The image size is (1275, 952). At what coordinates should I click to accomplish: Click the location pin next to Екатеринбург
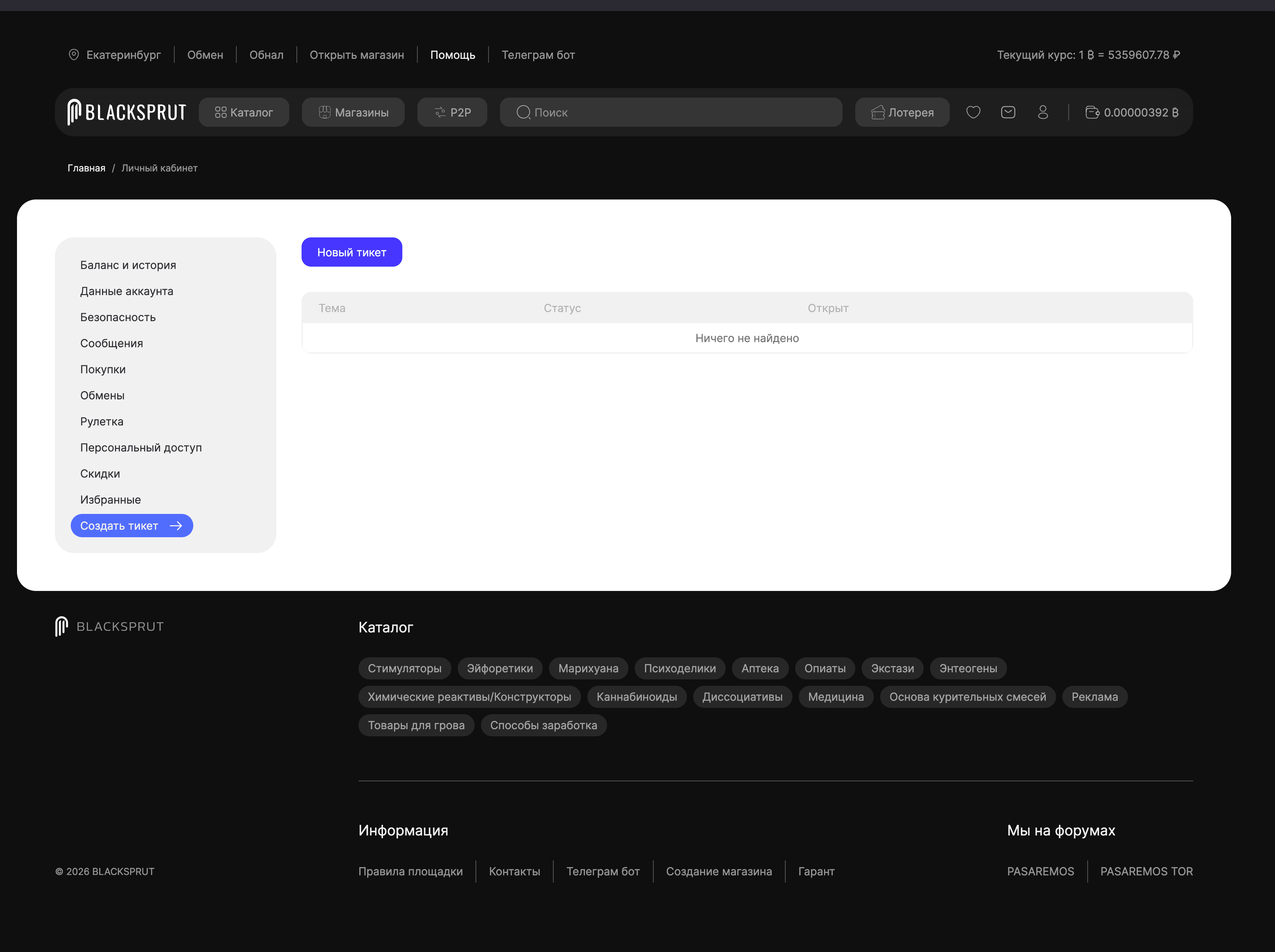74,55
